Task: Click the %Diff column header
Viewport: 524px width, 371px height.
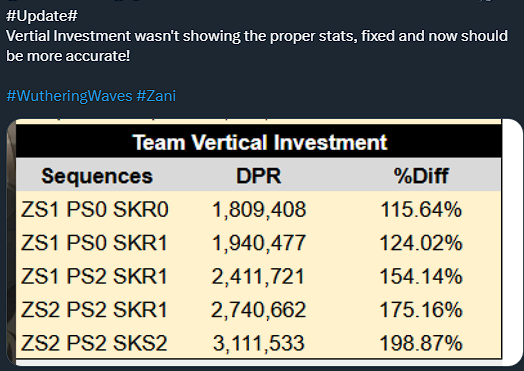Action: tap(421, 176)
